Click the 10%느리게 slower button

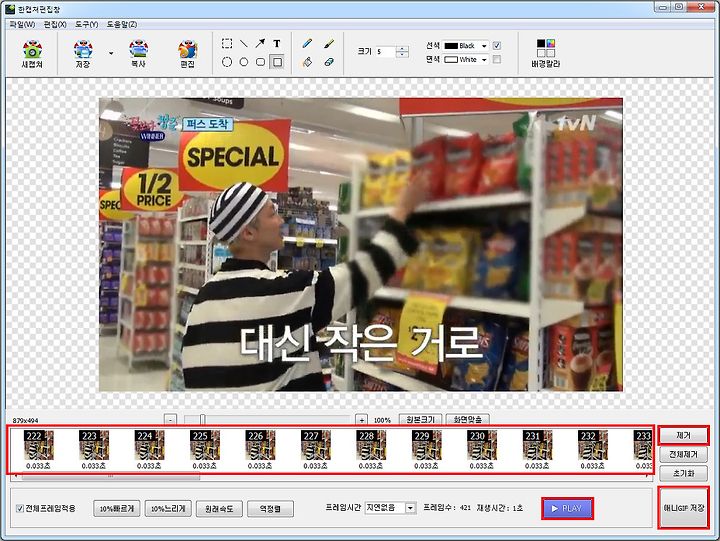pos(168,508)
